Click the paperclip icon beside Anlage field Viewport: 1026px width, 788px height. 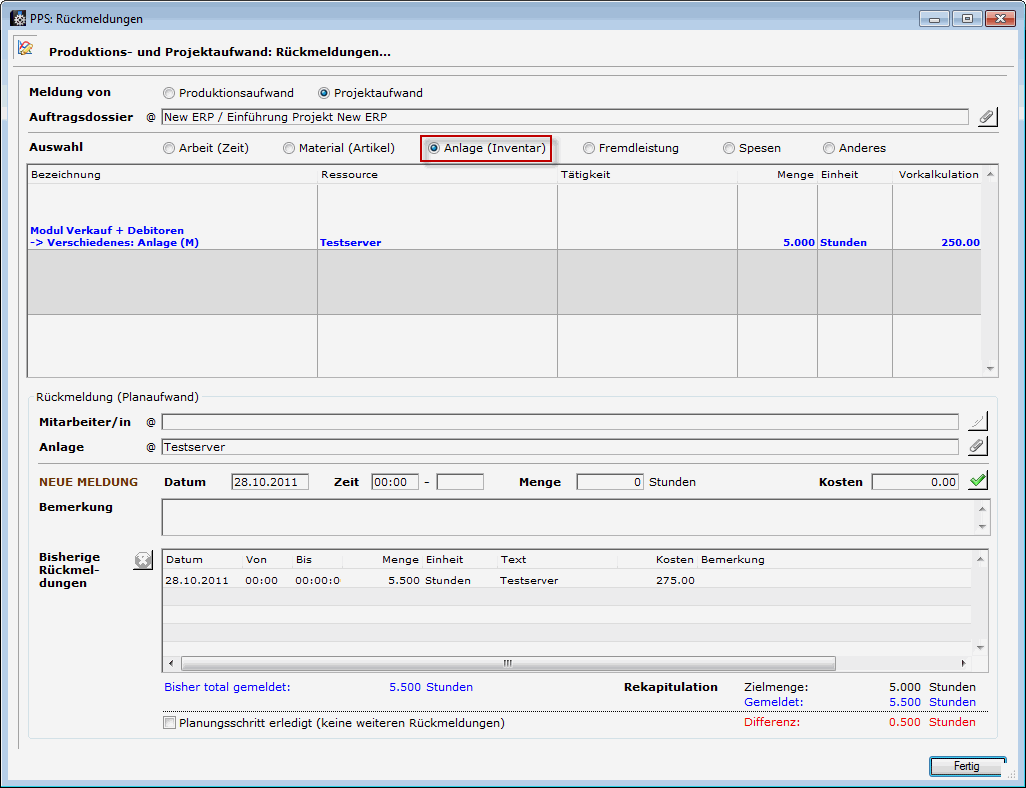(977, 447)
